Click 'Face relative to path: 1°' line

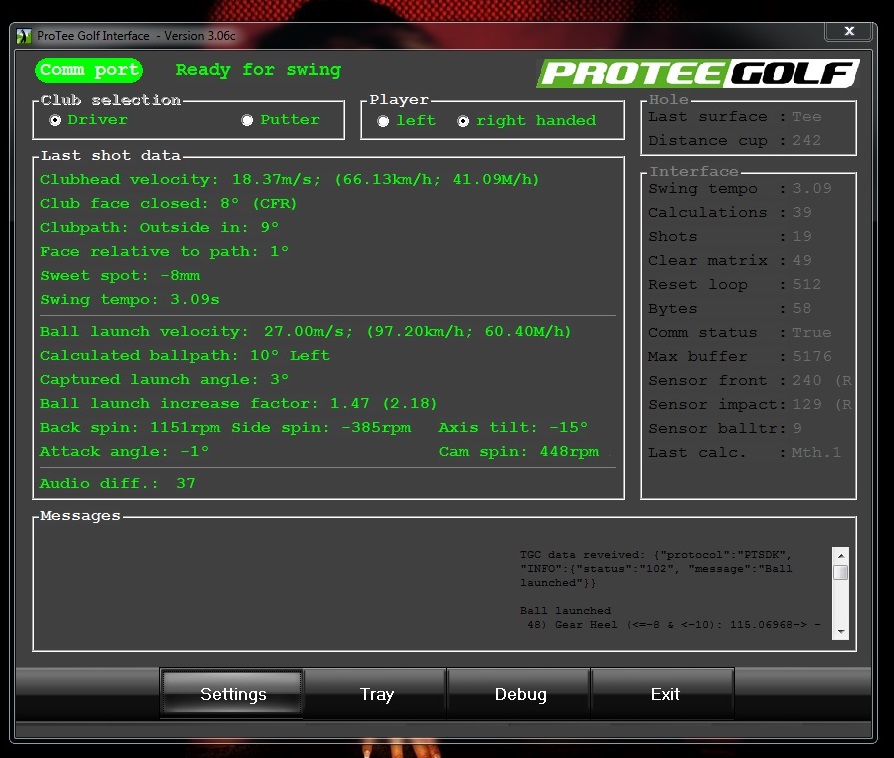(x=164, y=252)
